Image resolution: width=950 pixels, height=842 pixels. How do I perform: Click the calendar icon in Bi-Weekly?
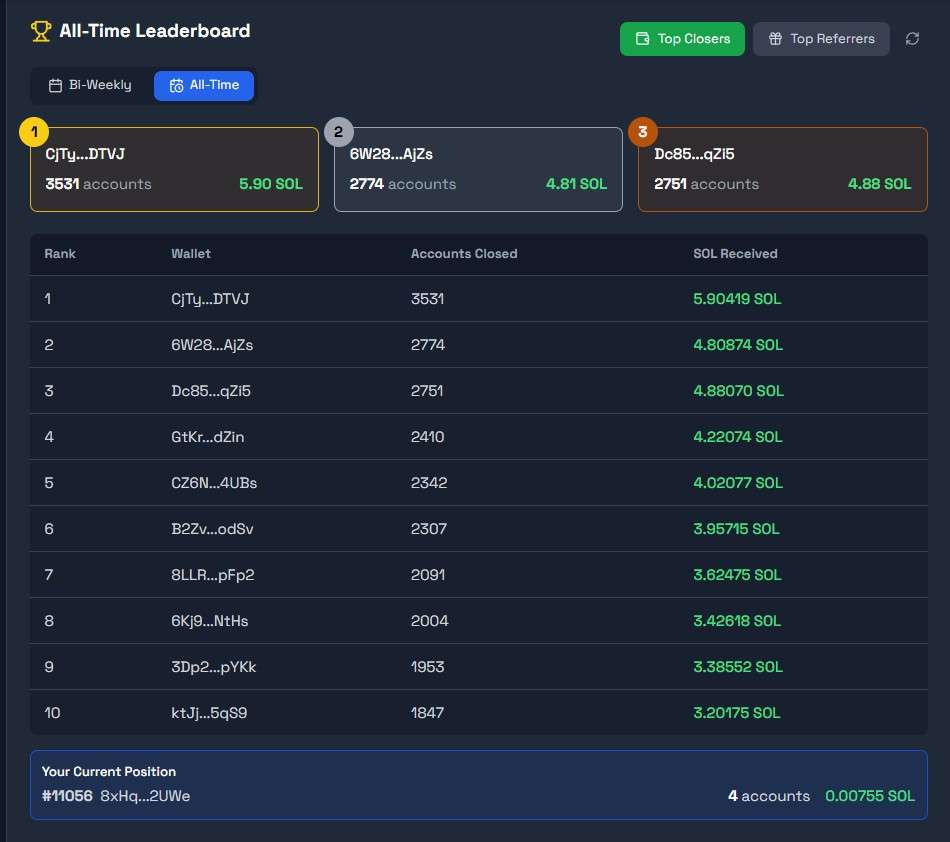coord(55,85)
